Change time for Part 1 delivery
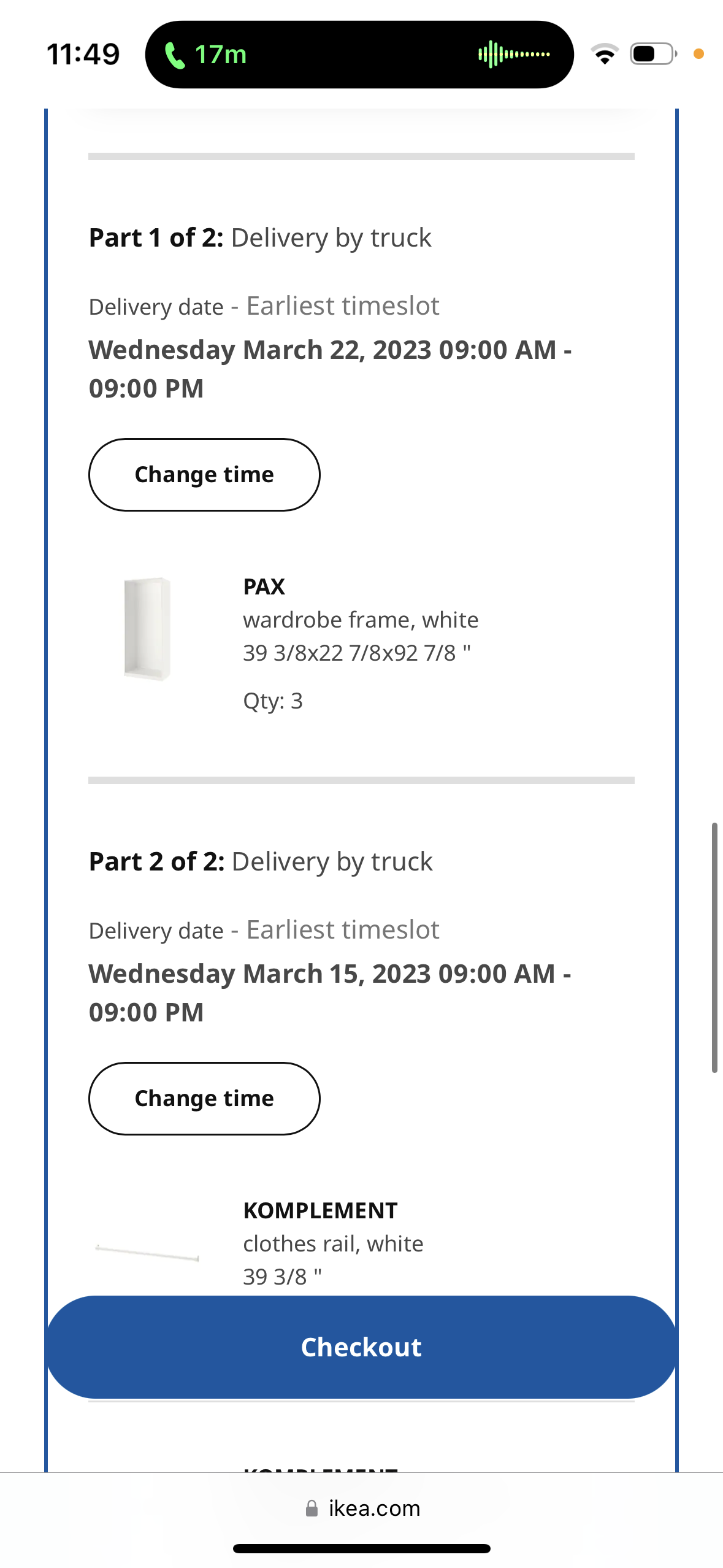This screenshot has height=1568, width=723. pos(204,475)
